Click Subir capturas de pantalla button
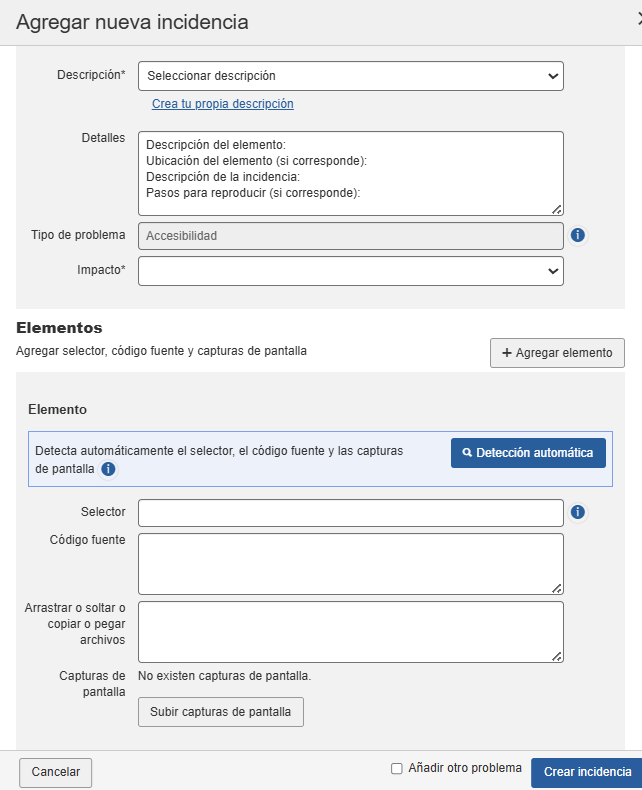 pyautogui.click(x=220, y=712)
